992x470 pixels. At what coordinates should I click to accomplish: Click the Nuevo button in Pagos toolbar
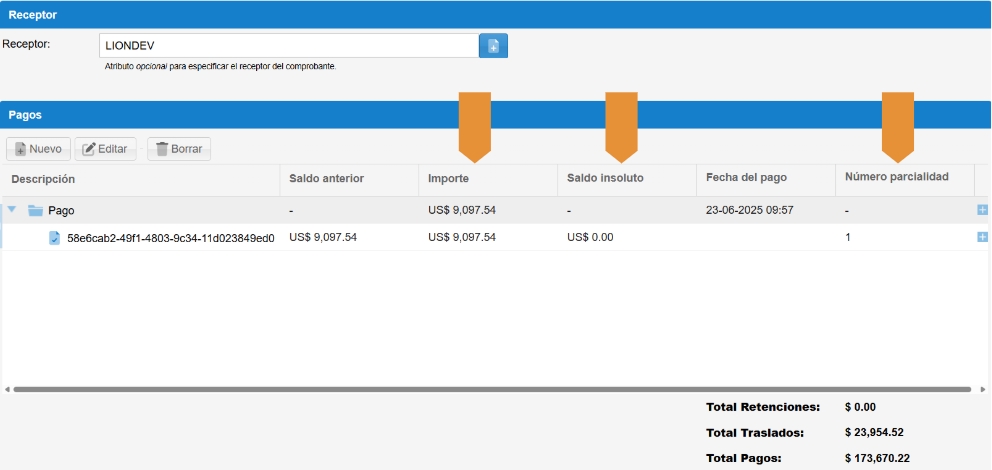pyautogui.click(x=37, y=149)
